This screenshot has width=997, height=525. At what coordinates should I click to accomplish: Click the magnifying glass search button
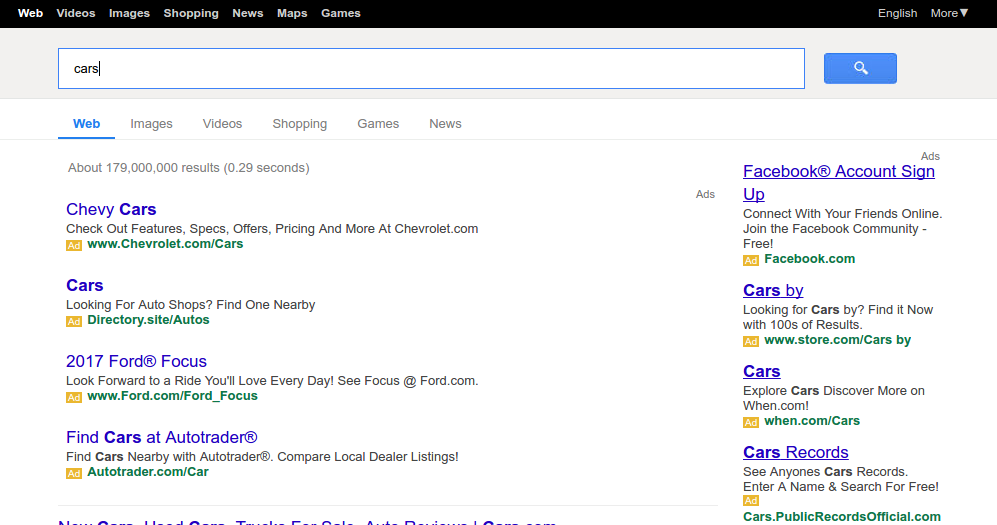coord(860,68)
